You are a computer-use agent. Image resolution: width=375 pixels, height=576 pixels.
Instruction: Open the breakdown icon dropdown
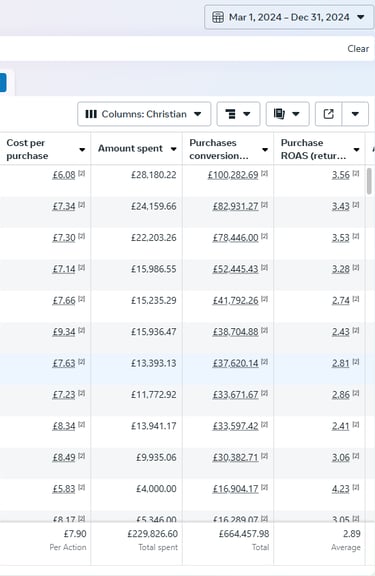tap(238, 114)
